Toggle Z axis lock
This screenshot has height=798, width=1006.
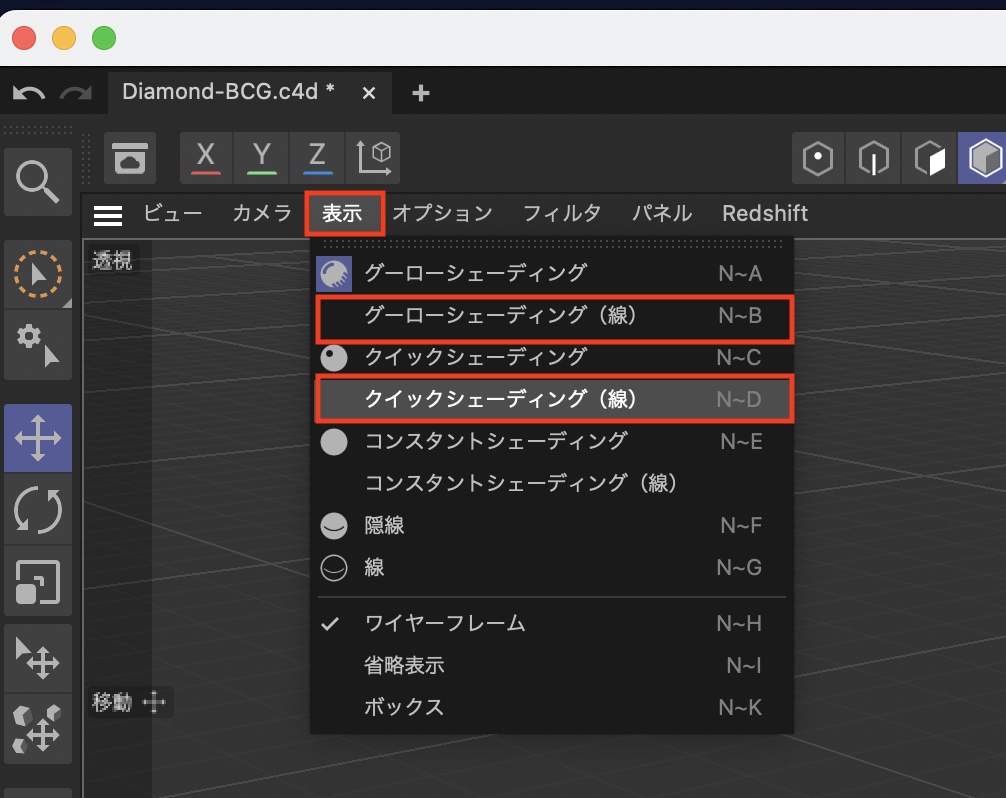tap(317, 158)
